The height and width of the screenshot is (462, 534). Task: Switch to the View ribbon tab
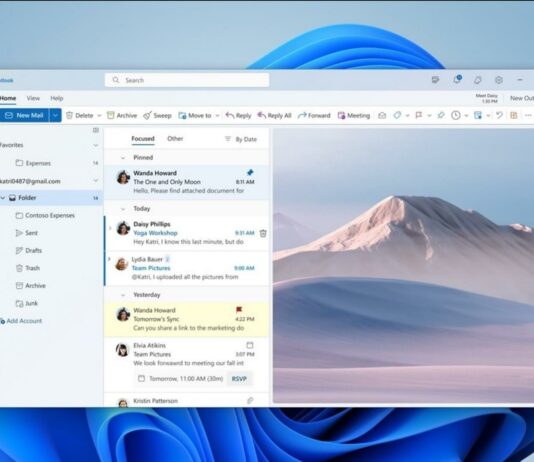point(33,98)
